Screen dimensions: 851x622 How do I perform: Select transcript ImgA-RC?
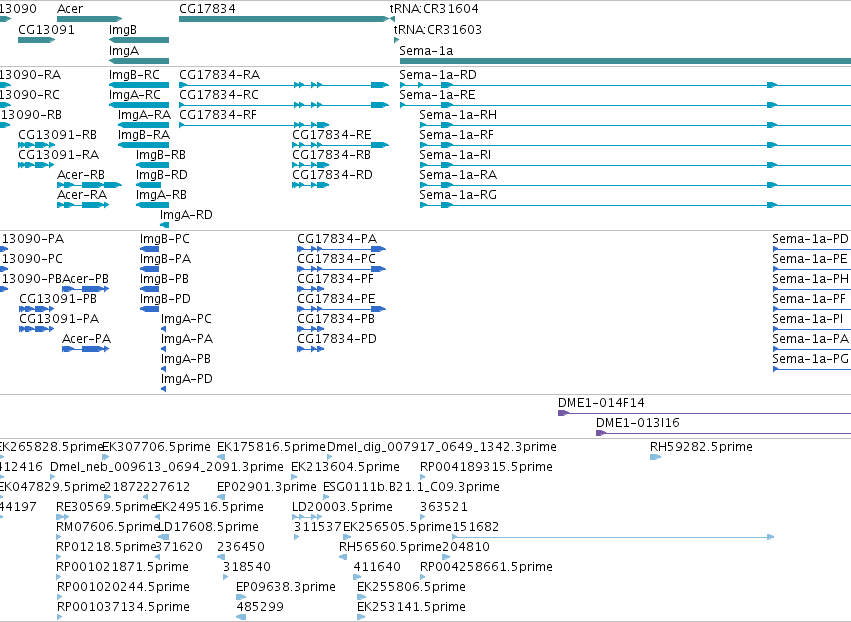[x=139, y=105]
